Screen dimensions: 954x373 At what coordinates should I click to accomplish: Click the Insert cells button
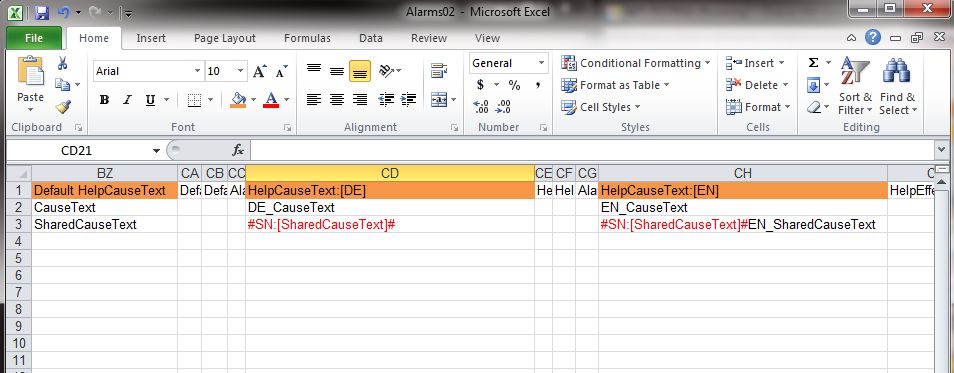755,63
